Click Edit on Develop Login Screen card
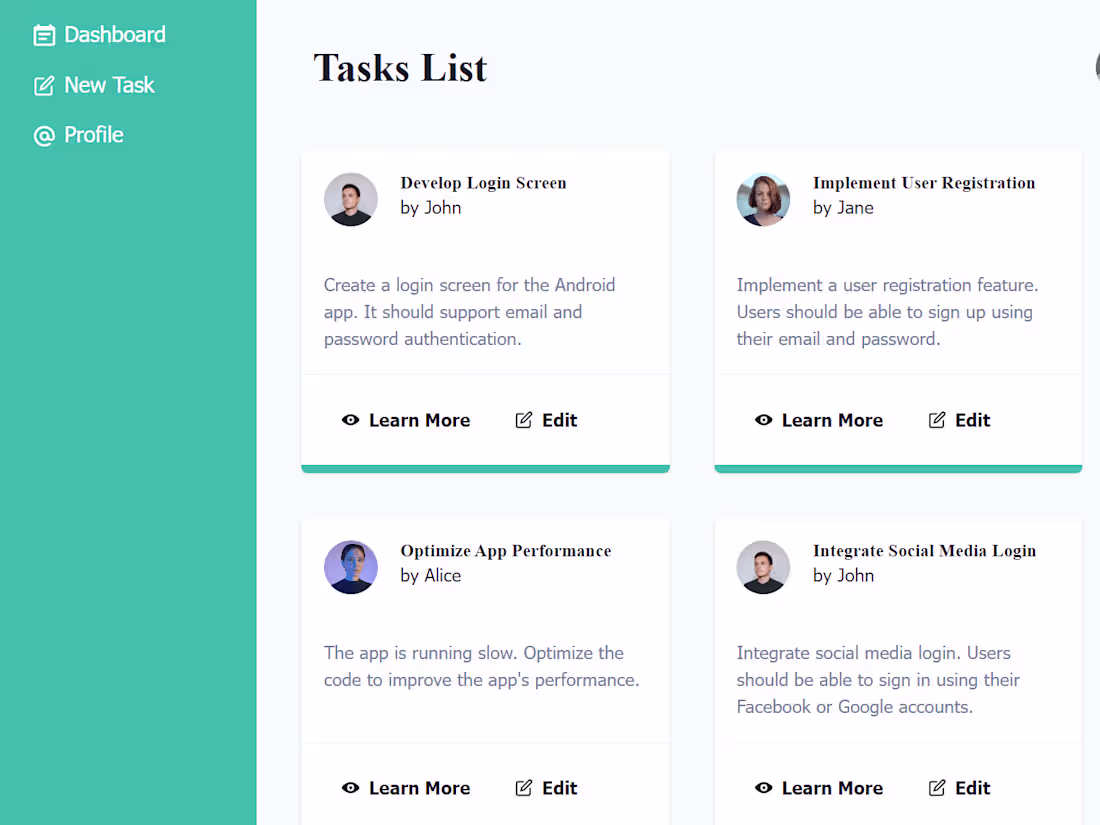The image size is (1100, 825). pyautogui.click(x=546, y=420)
